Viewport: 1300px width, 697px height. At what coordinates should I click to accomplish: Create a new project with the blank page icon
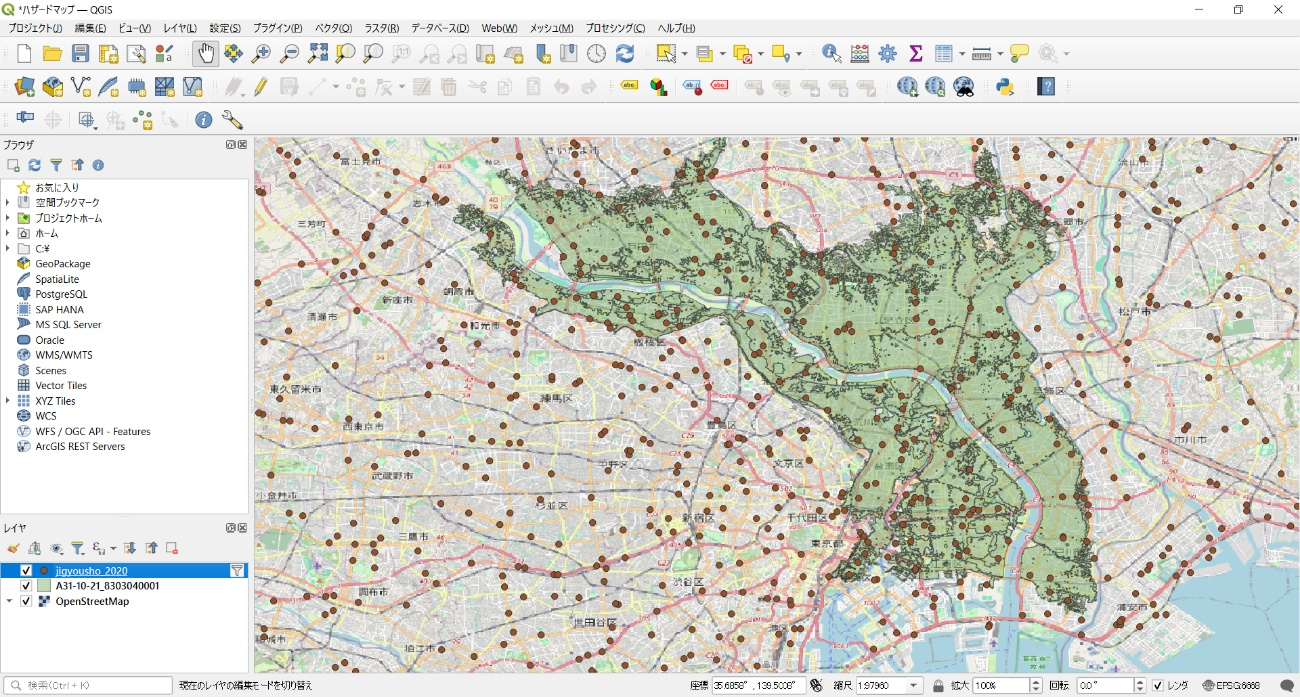24,54
